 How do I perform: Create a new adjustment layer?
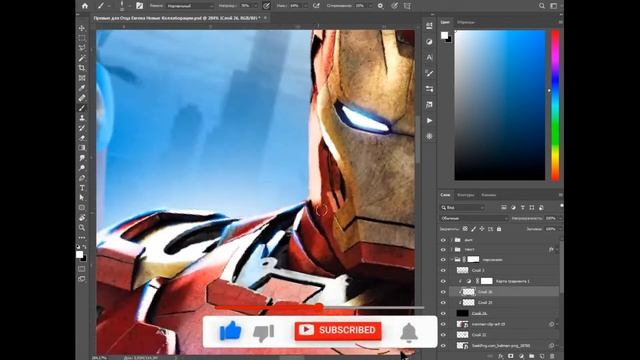coord(521,356)
